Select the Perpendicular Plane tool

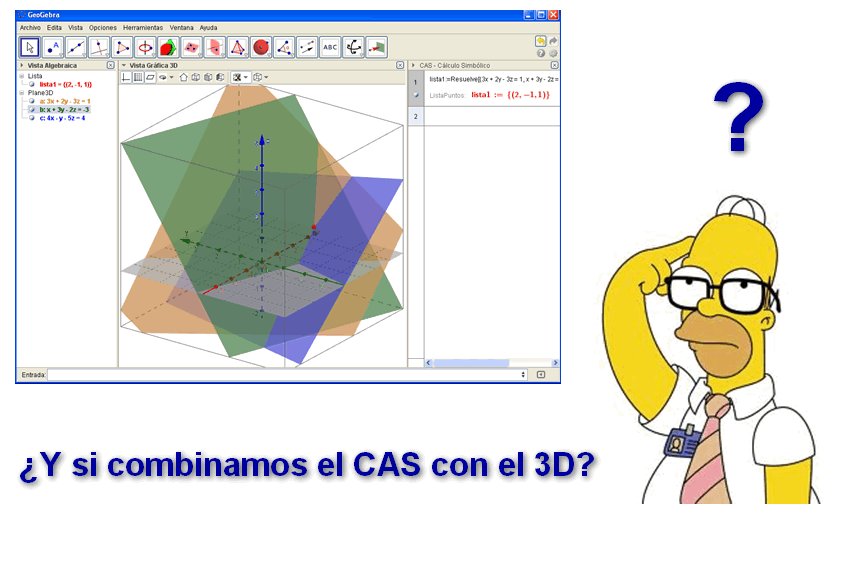[215, 48]
